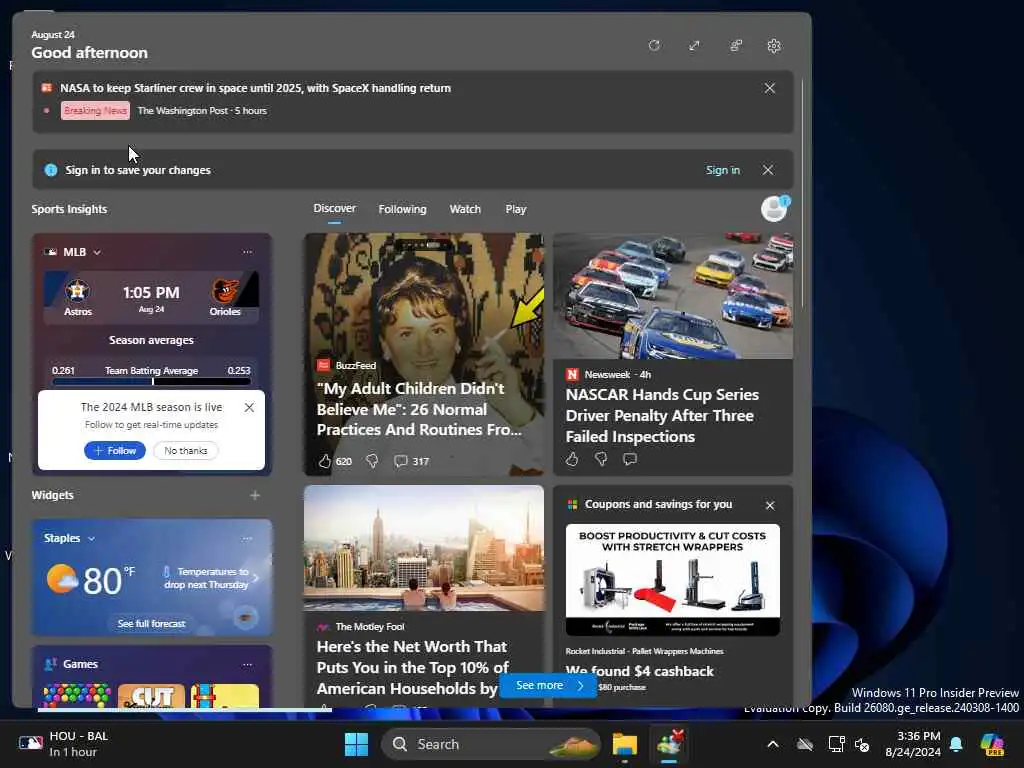The height and width of the screenshot is (768, 1024).
Task: Switch to the Discover tab
Action: pyautogui.click(x=334, y=208)
